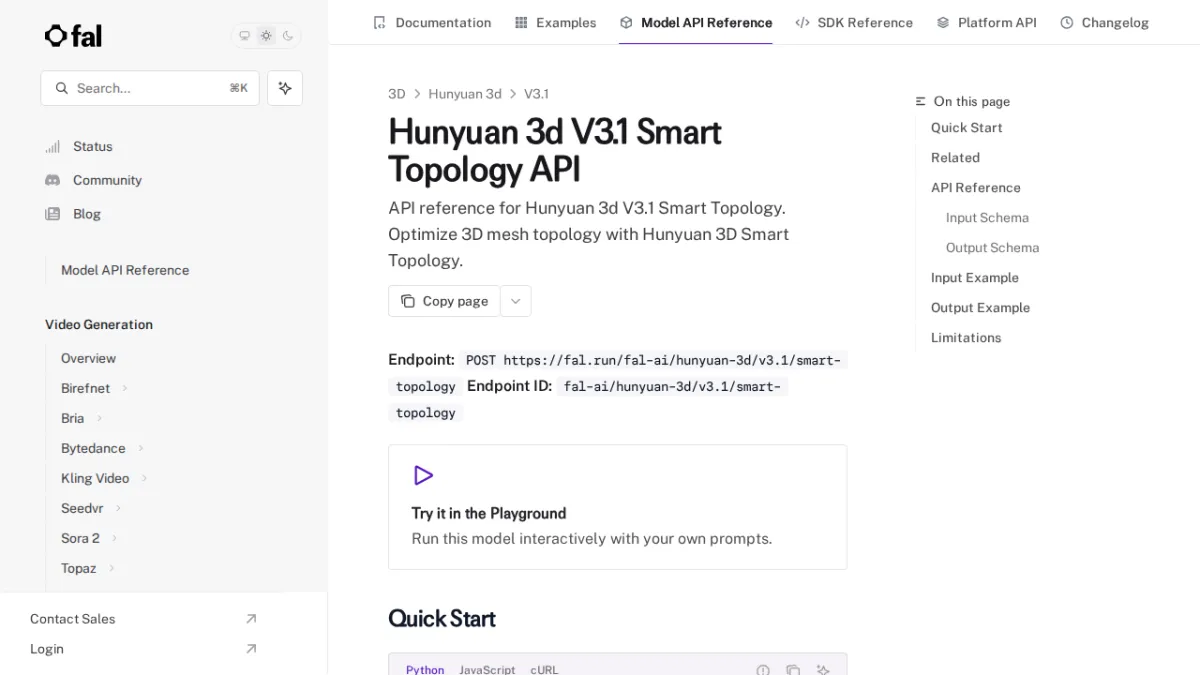Open Model API Reference in sidebar
1200x675 pixels.
tap(125, 270)
